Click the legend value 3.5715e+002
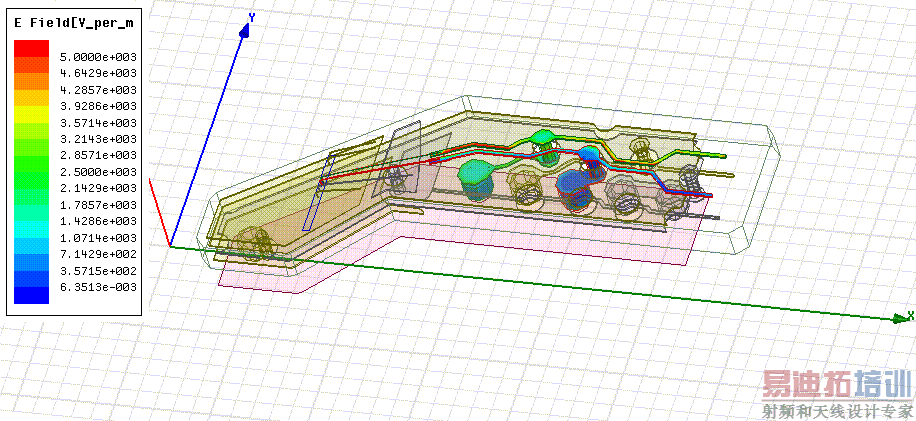The height and width of the screenshot is (421, 916). click(98, 271)
